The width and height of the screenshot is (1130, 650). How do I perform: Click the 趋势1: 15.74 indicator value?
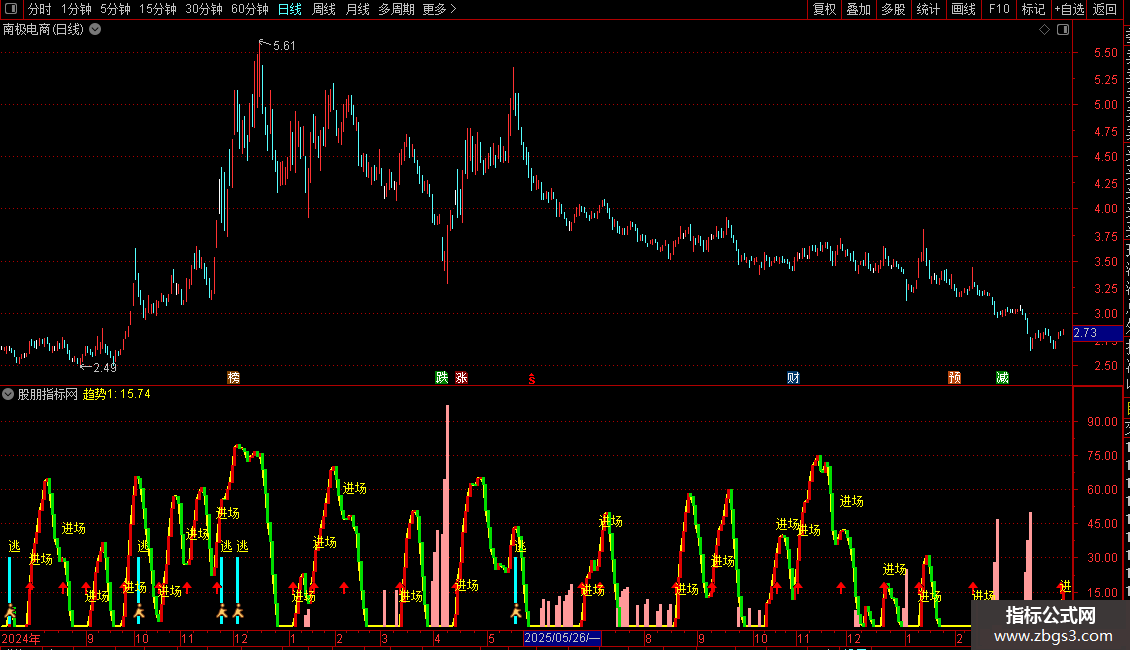point(117,394)
